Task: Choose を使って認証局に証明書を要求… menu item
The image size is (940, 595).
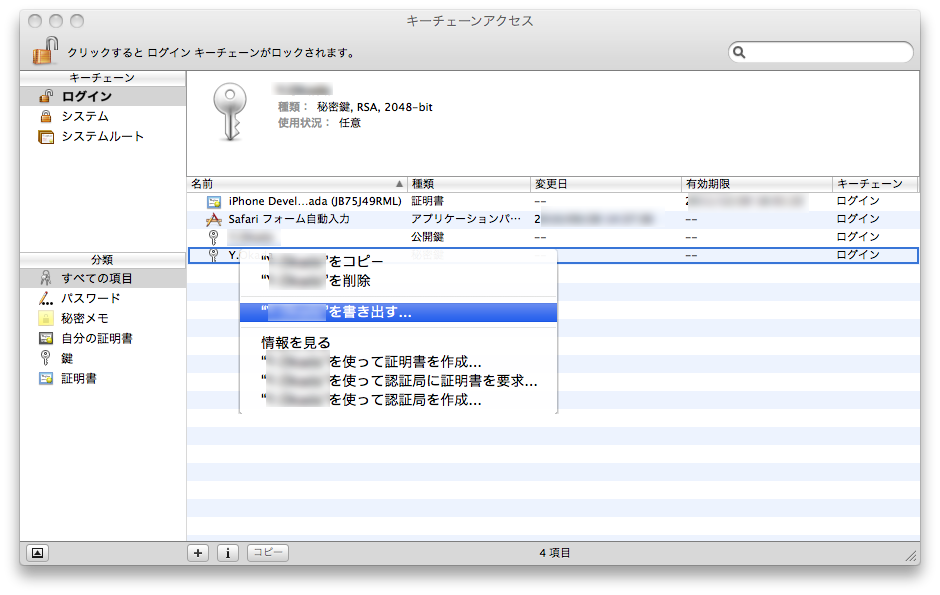Action: [398, 381]
